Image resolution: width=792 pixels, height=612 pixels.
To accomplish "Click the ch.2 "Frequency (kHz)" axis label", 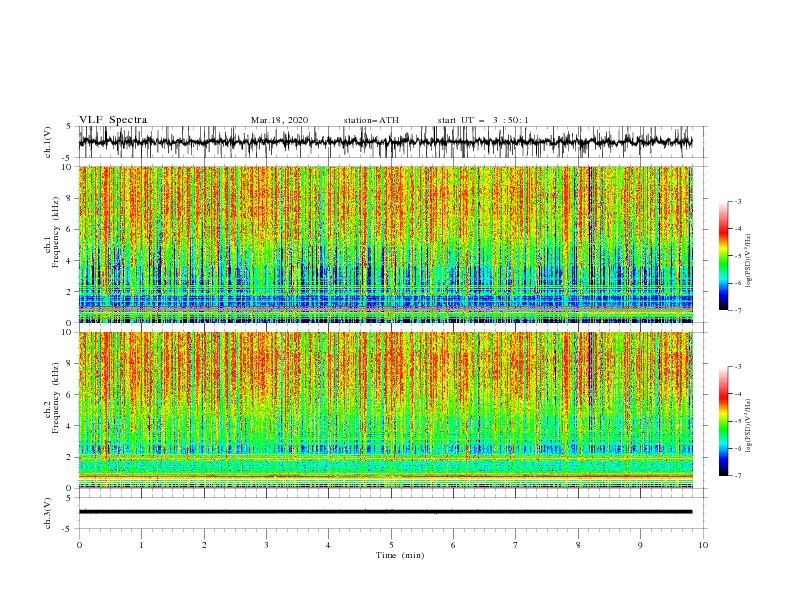I will pyautogui.click(x=55, y=396).
